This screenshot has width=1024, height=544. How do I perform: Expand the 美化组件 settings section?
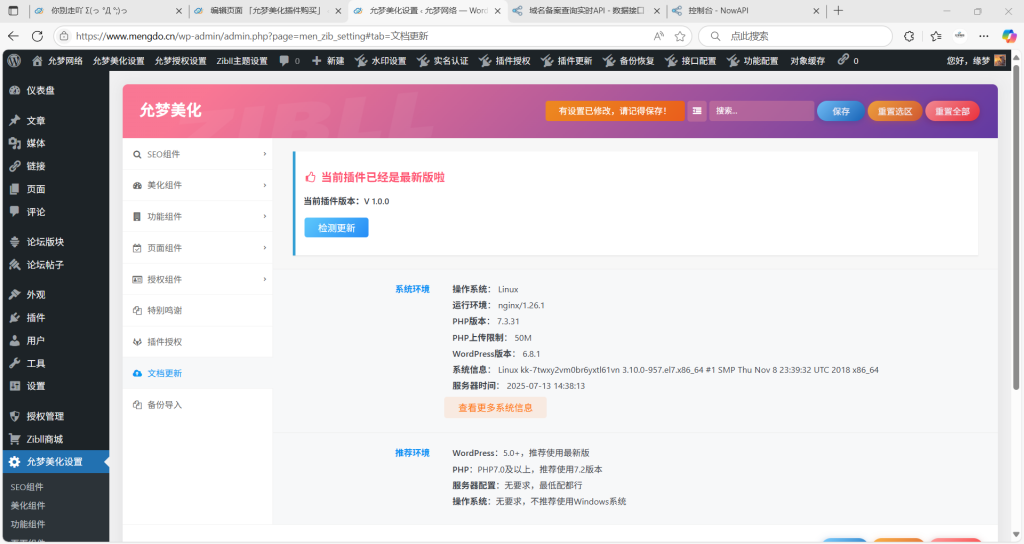coord(197,185)
